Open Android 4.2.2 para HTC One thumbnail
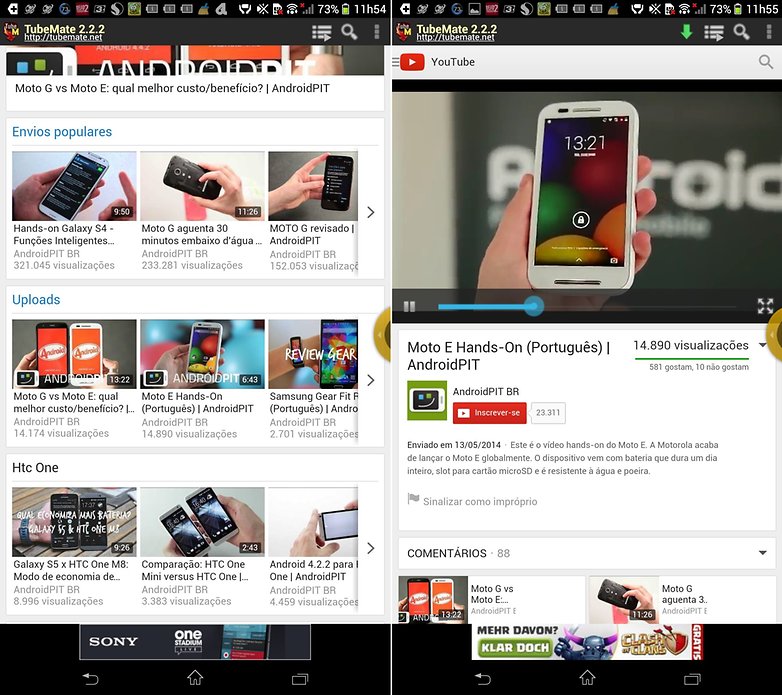This screenshot has width=782, height=695. 313,522
